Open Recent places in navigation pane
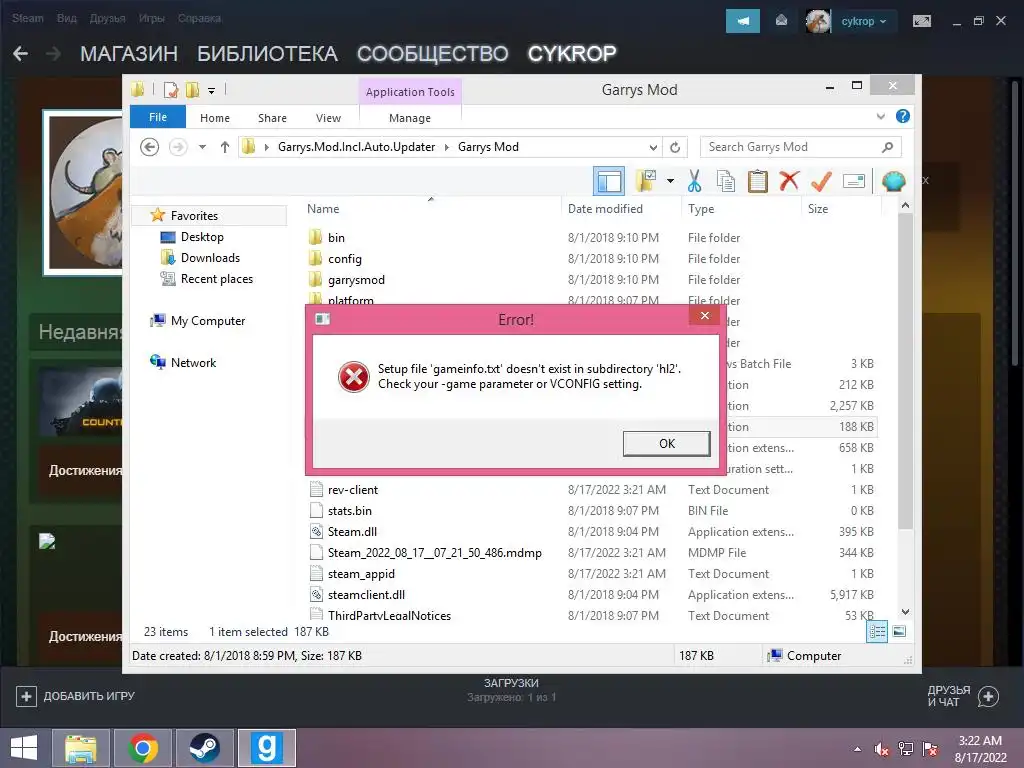Viewport: 1024px width, 768px height. tap(217, 279)
